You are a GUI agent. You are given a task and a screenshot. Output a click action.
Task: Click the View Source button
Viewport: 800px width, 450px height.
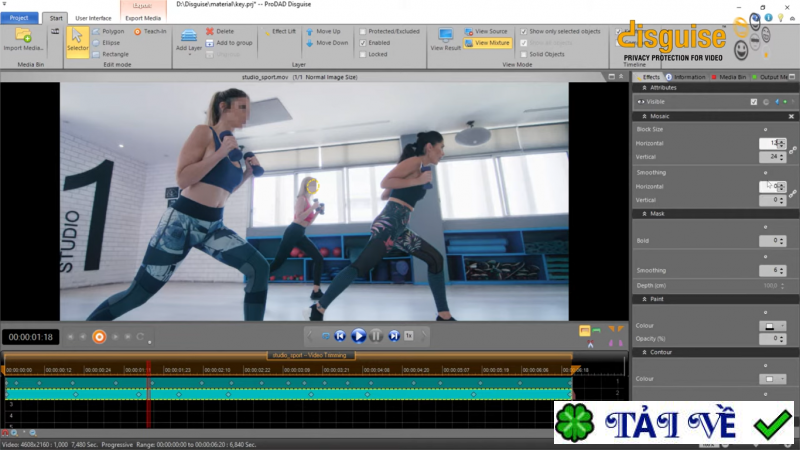(x=490, y=31)
